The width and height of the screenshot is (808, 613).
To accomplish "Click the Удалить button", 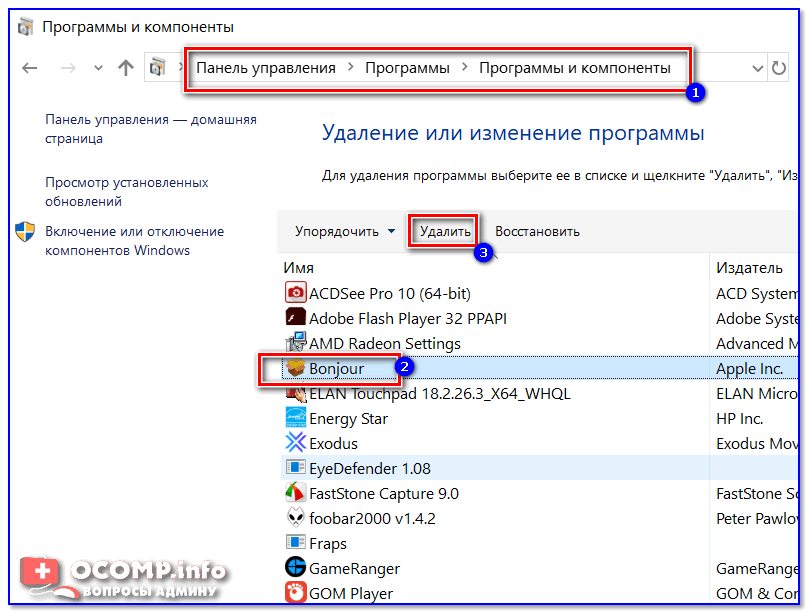I will point(445,231).
